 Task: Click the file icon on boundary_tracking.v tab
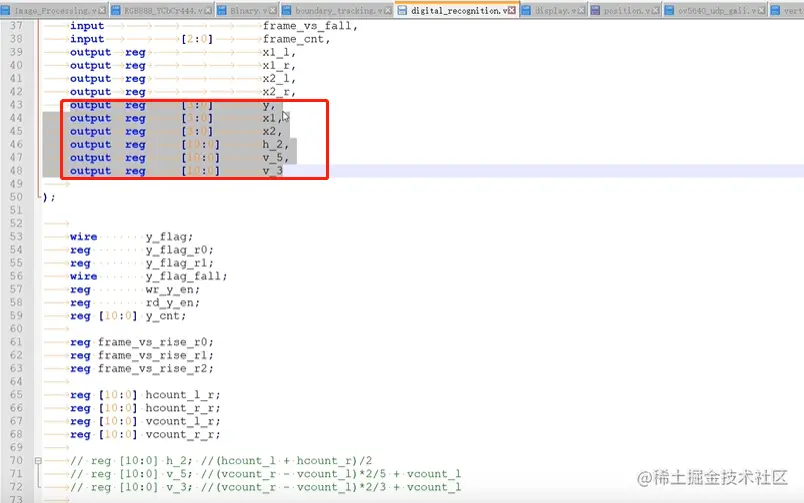point(287,10)
